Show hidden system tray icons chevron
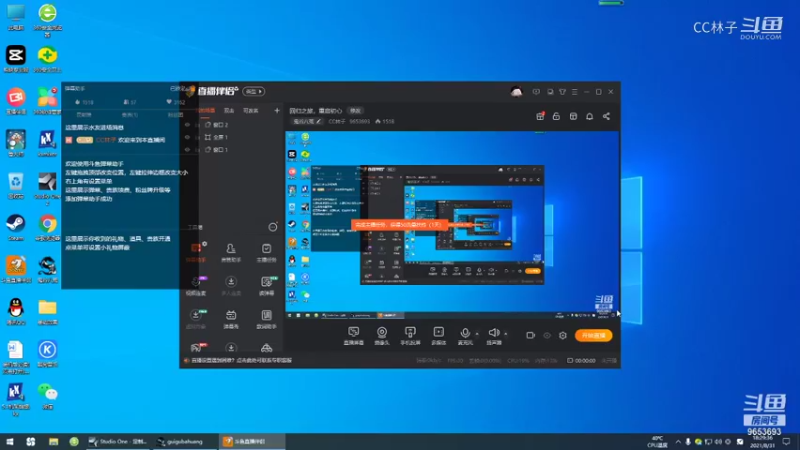This screenshot has height=450, width=800. coord(678,442)
